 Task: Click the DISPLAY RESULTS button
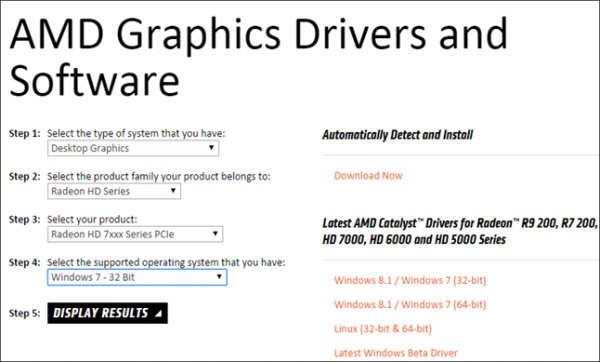[x=108, y=313]
